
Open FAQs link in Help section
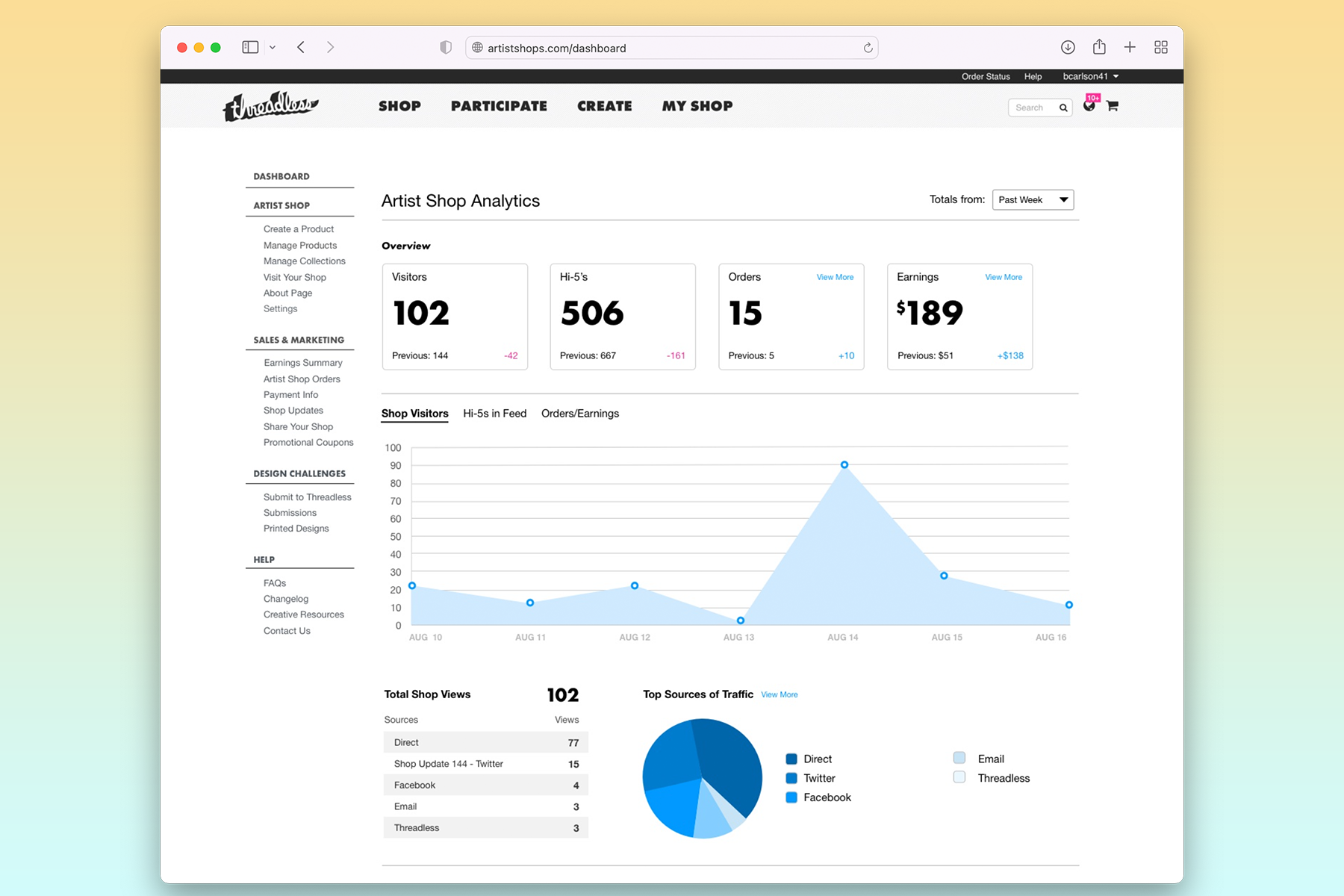275,583
